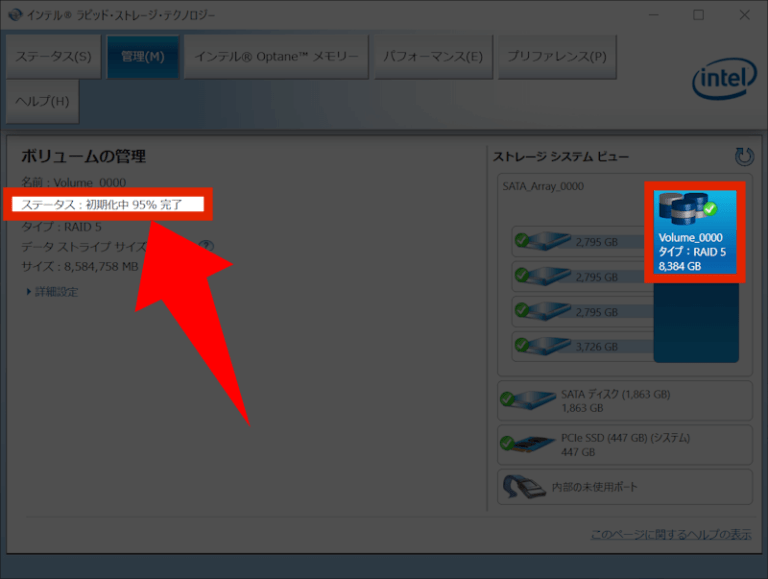Switch to the ステータス(S) tab

(53, 56)
